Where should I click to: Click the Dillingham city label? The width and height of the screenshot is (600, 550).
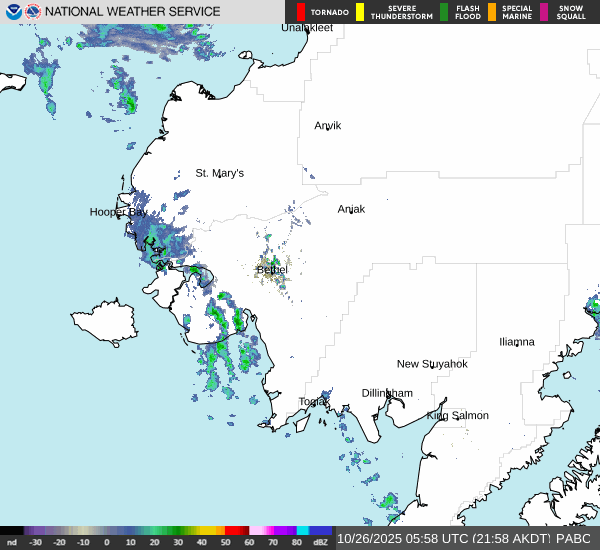click(x=386, y=393)
